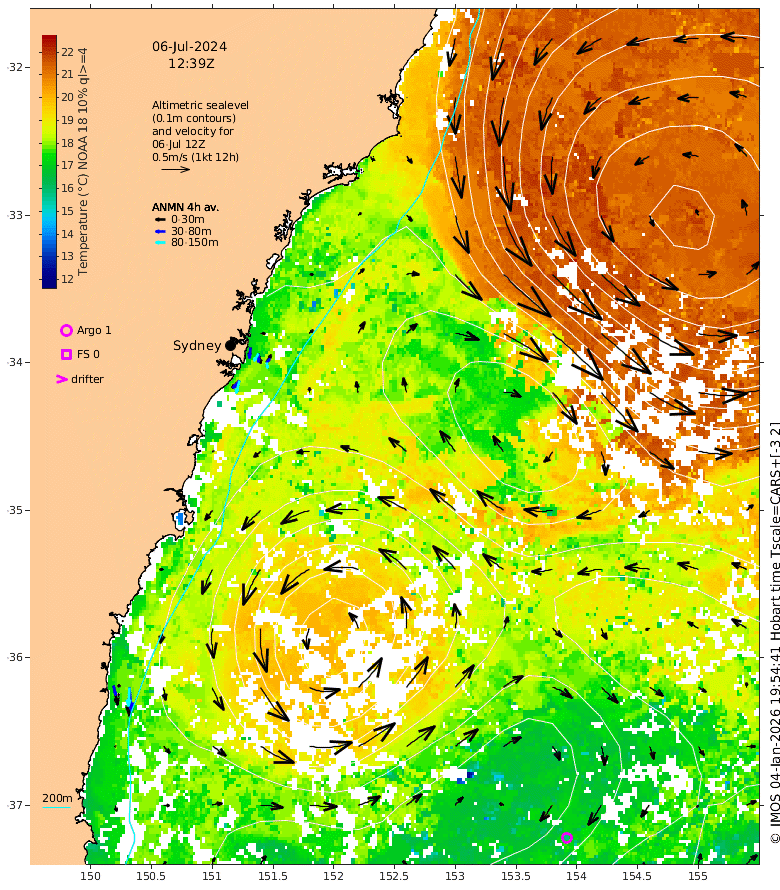Click the '0-30m' depth legend text
Image resolution: width=780 pixels, height=890 pixels.
(x=188, y=219)
